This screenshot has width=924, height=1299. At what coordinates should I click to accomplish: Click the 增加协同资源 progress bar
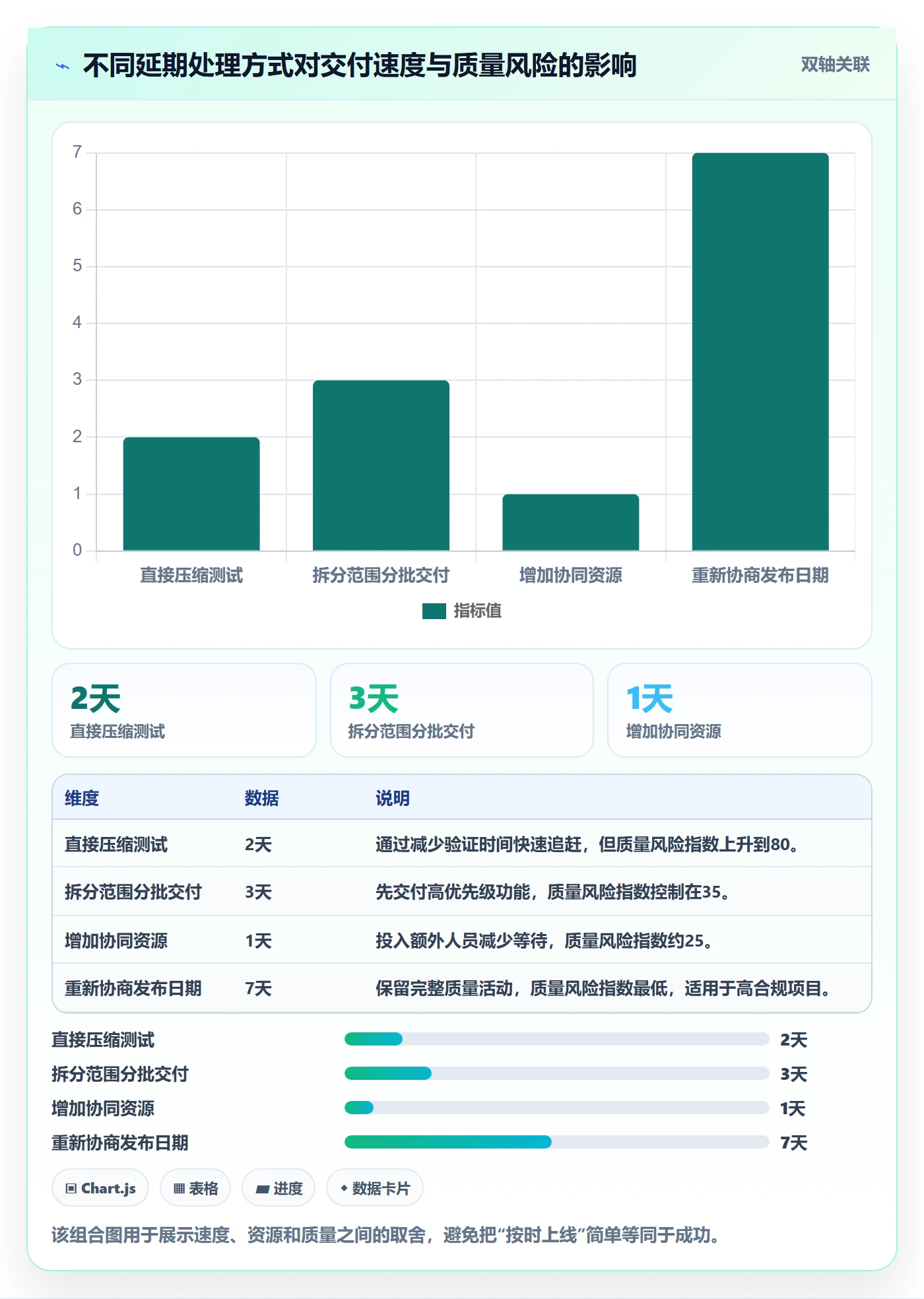(556, 1108)
